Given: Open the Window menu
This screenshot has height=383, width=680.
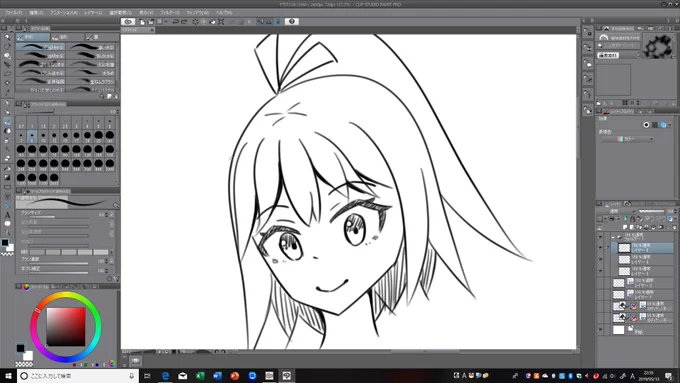Looking at the screenshot, I should (x=197, y=13).
